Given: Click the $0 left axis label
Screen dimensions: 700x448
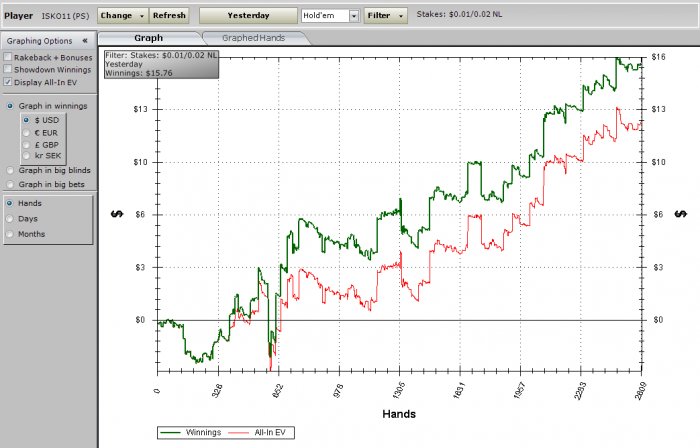Looking at the screenshot, I should 140,320.
